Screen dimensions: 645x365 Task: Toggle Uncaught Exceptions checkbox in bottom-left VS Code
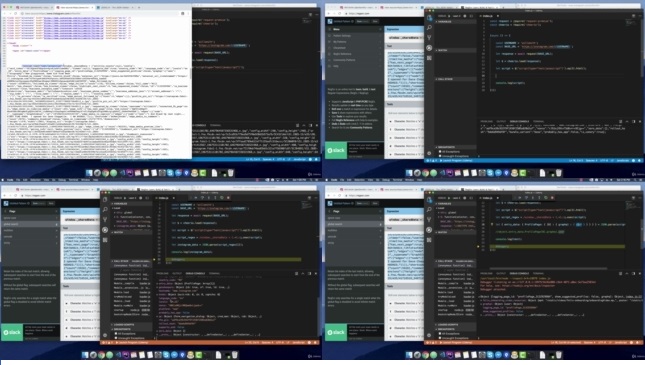click(x=116, y=338)
